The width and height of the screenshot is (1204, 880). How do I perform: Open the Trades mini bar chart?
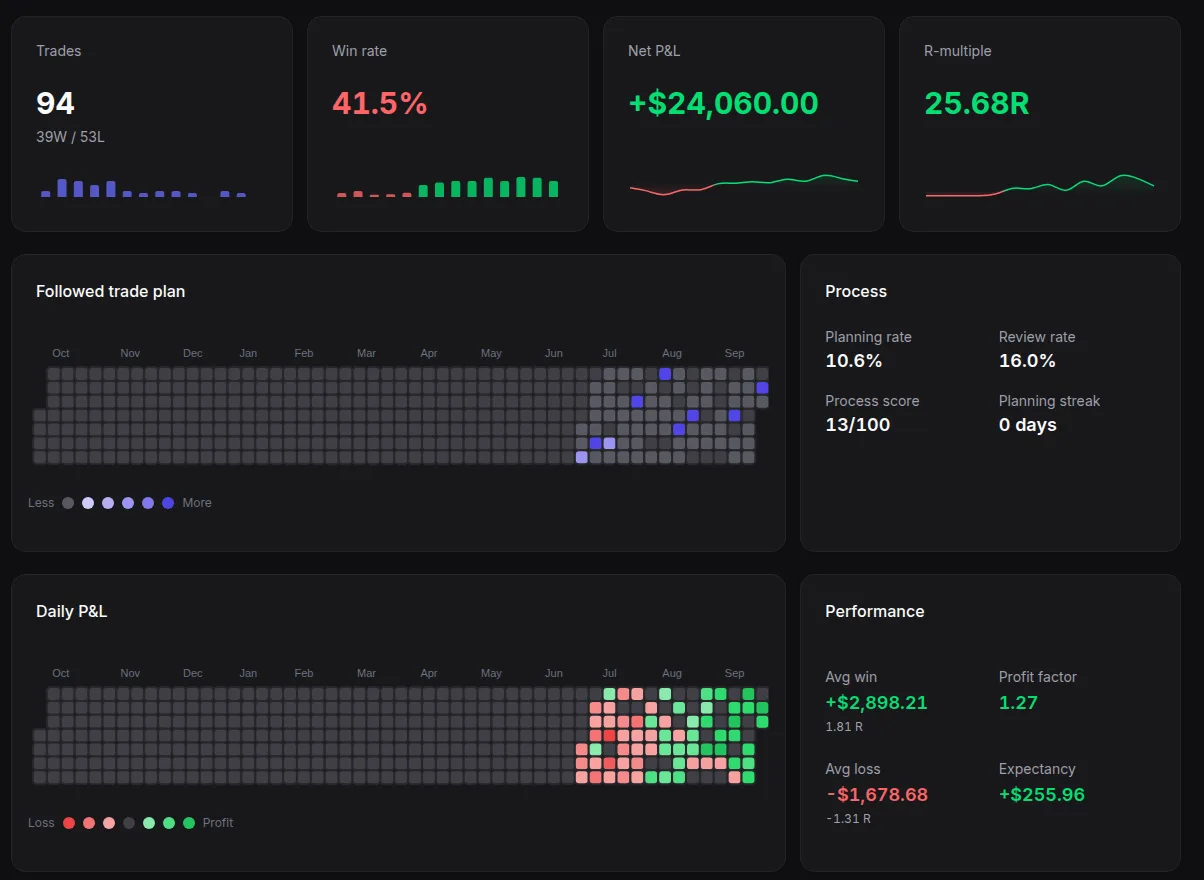(144, 188)
